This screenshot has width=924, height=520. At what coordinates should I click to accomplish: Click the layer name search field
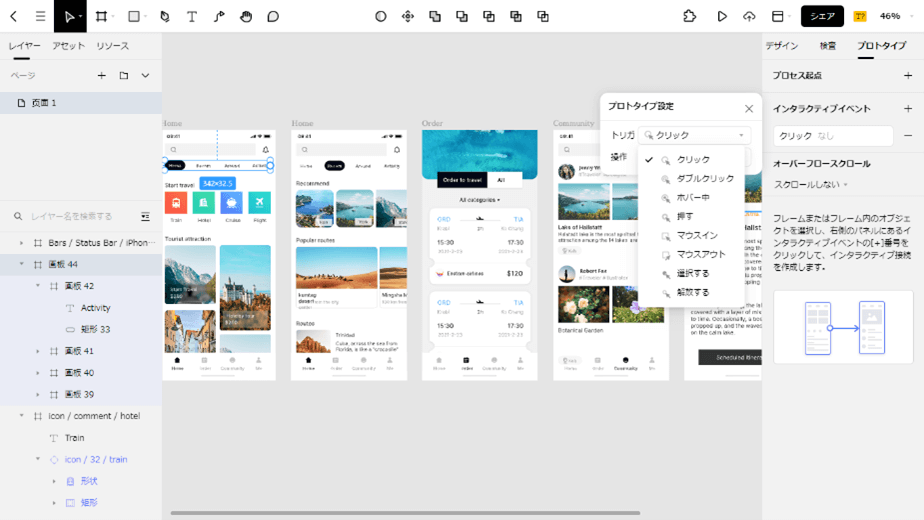coord(72,216)
